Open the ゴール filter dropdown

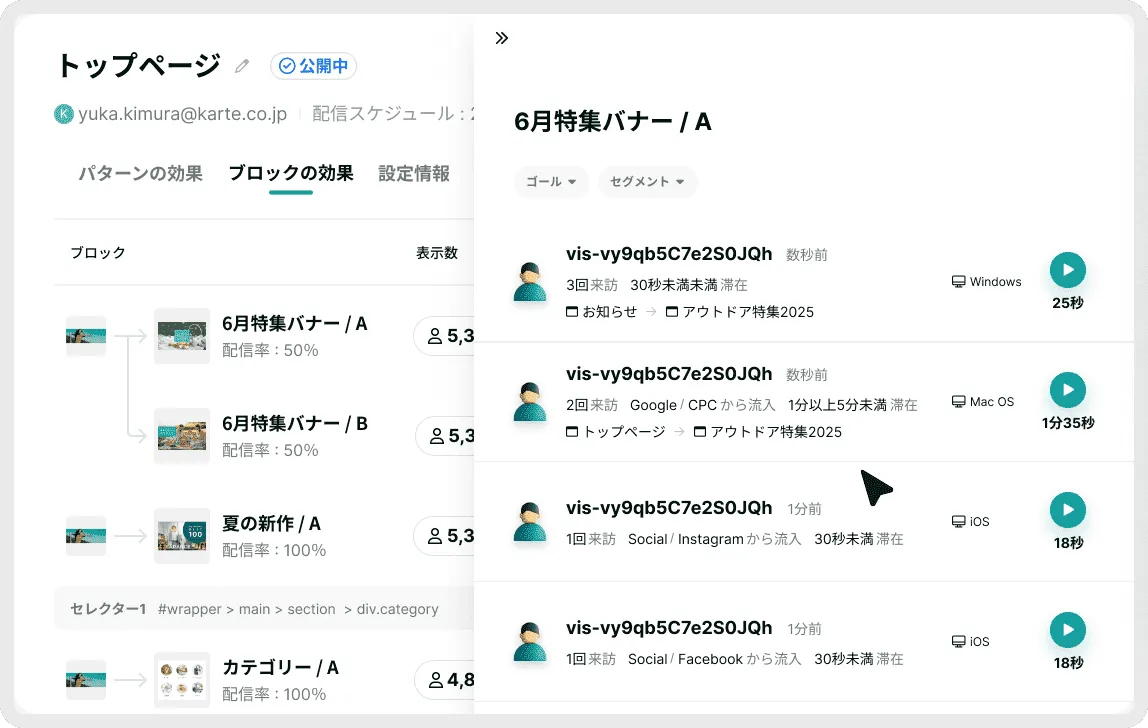[551, 182]
